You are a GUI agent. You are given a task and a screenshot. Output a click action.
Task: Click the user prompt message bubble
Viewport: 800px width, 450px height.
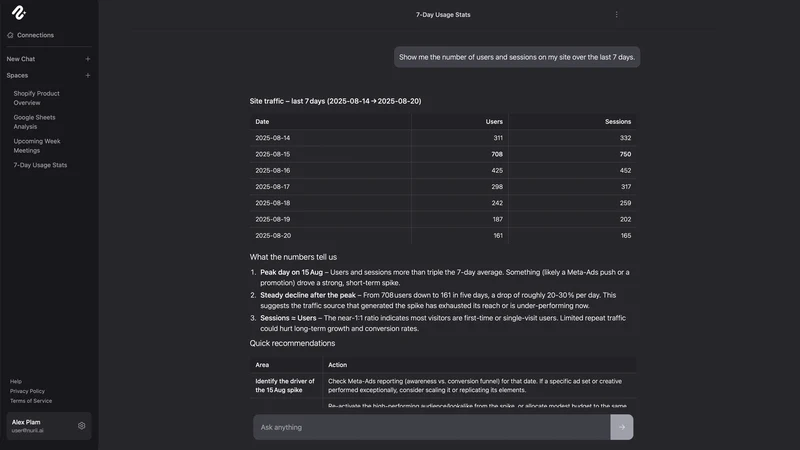pos(517,57)
